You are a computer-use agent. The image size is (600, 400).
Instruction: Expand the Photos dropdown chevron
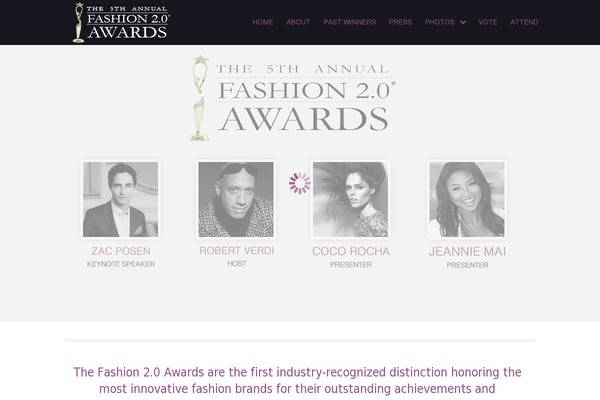pyautogui.click(x=463, y=23)
